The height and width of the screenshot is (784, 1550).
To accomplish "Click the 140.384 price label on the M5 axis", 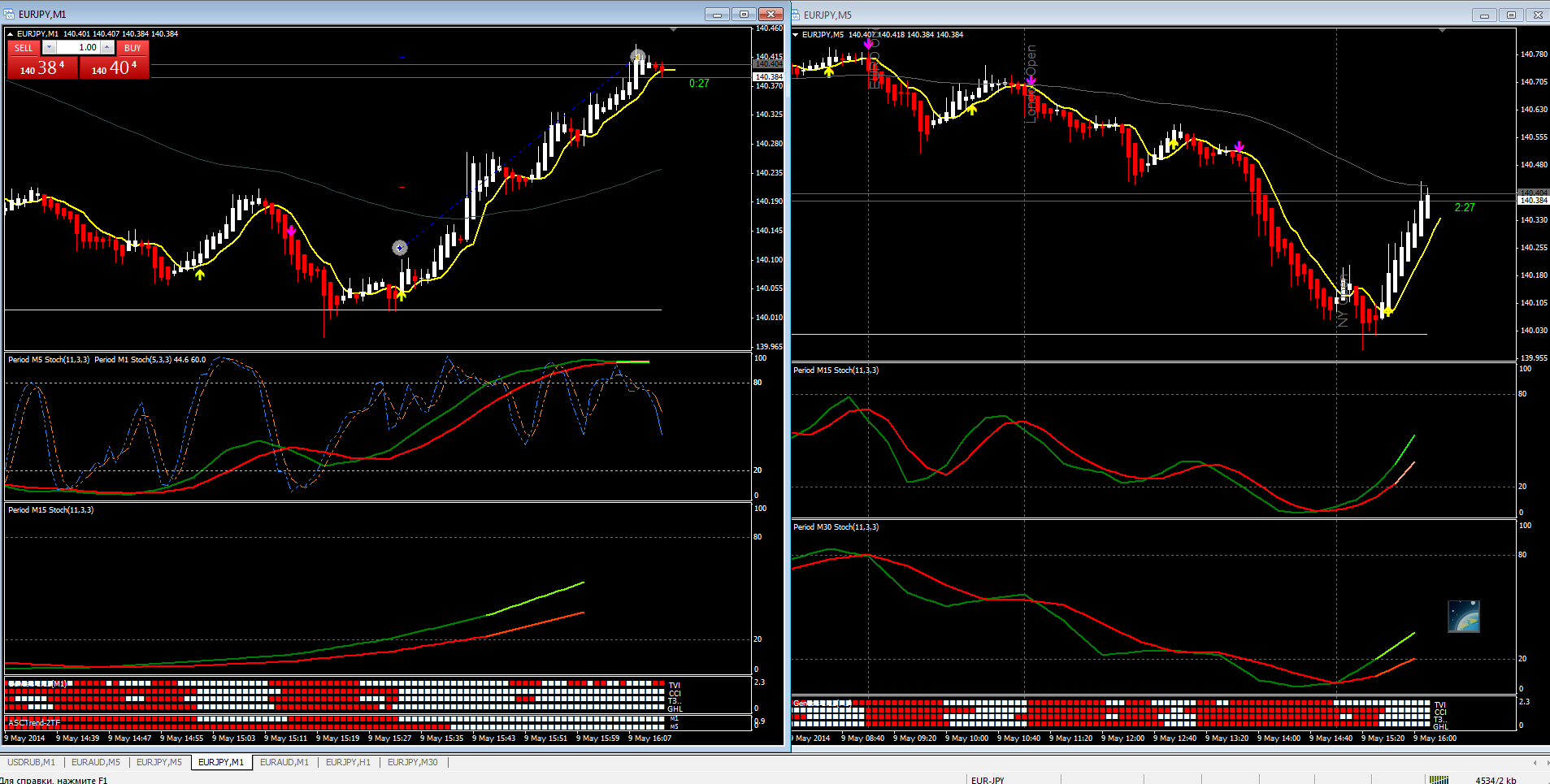I will point(1534,200).
